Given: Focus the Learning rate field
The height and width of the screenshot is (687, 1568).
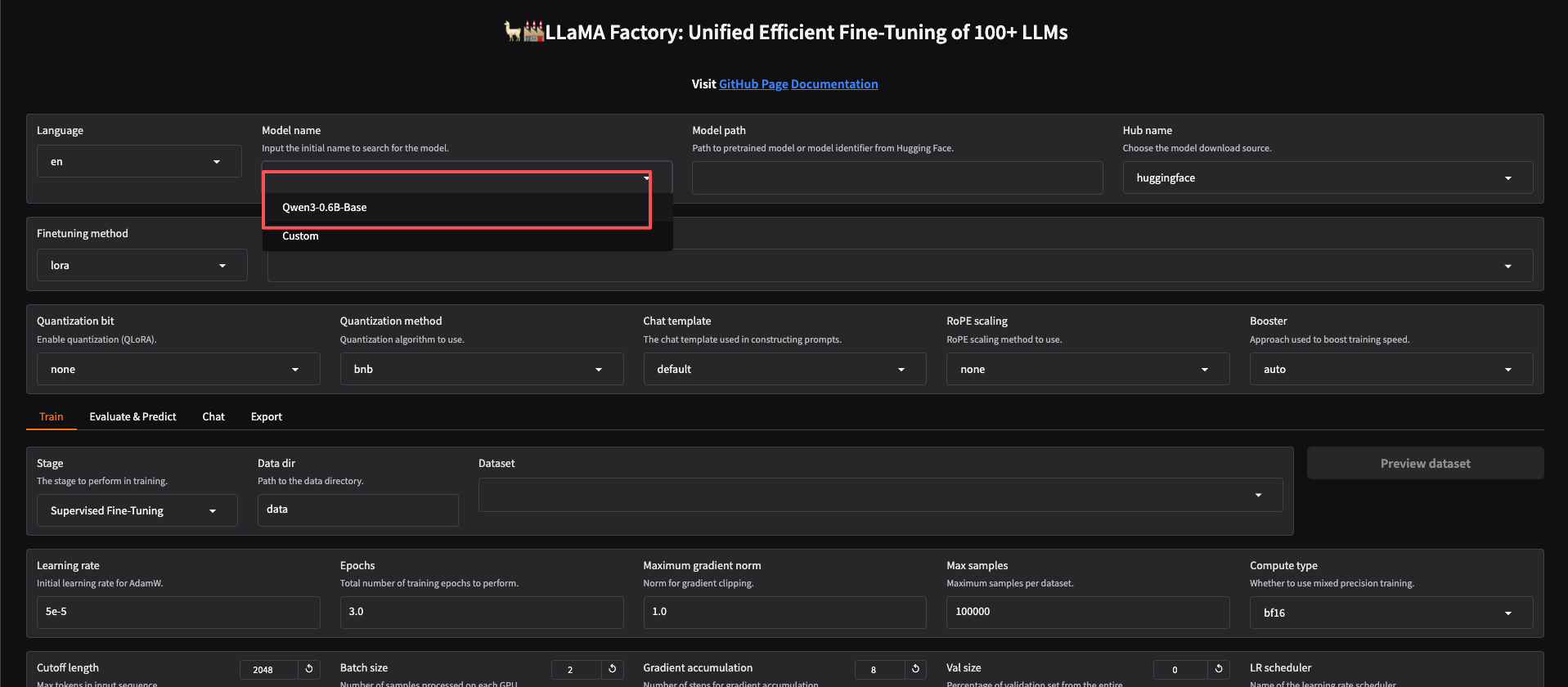Looking at the screenshot, I should click(x=178, y=612).
